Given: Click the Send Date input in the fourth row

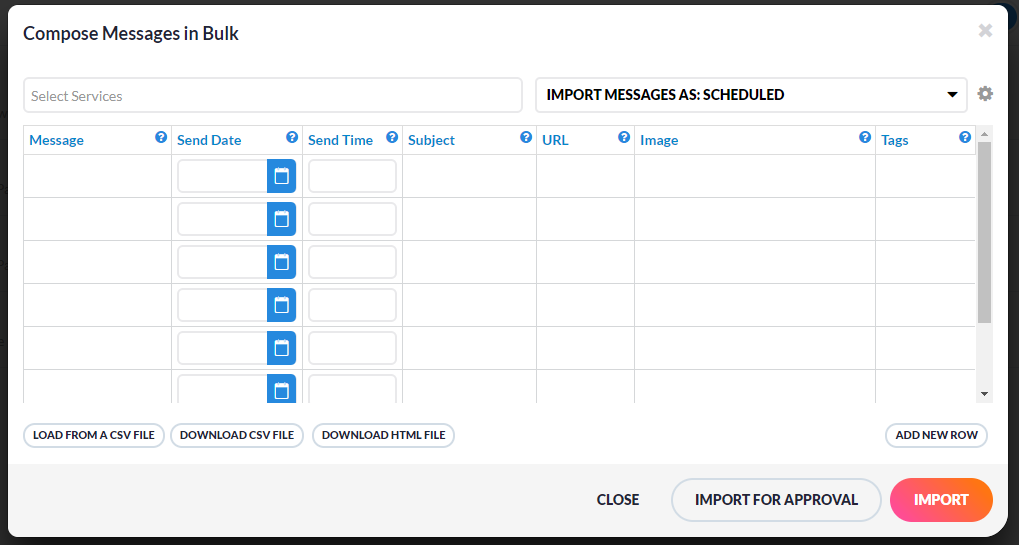Looking at the screenshot, I should pos(222,305).
